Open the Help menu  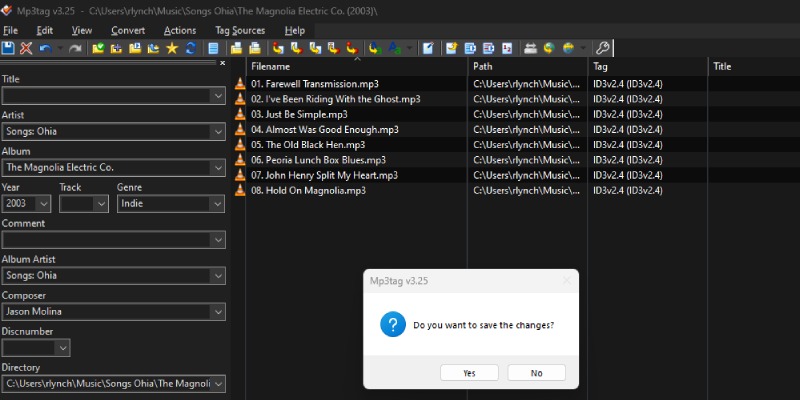(294, 31)
